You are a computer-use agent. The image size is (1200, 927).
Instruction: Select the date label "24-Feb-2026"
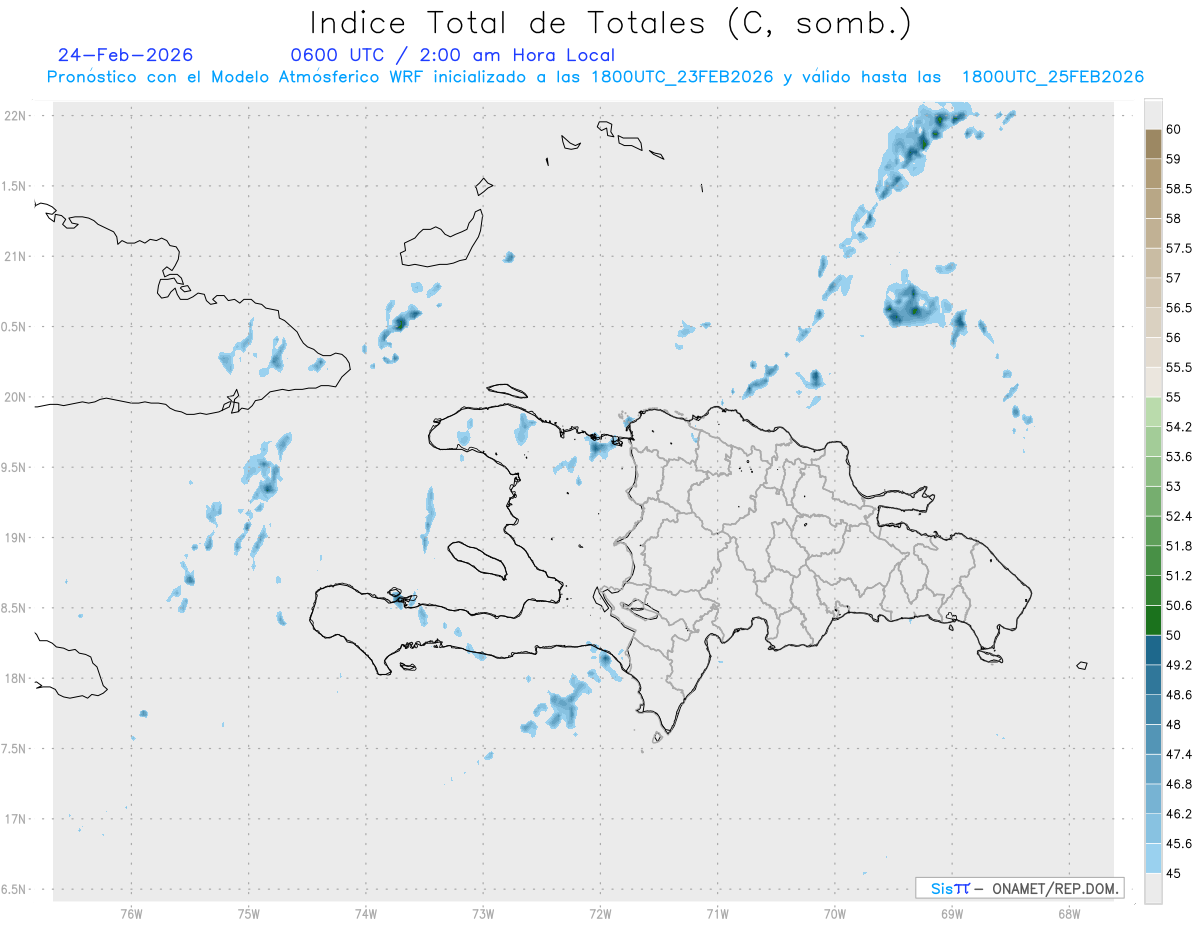point(125,55)
